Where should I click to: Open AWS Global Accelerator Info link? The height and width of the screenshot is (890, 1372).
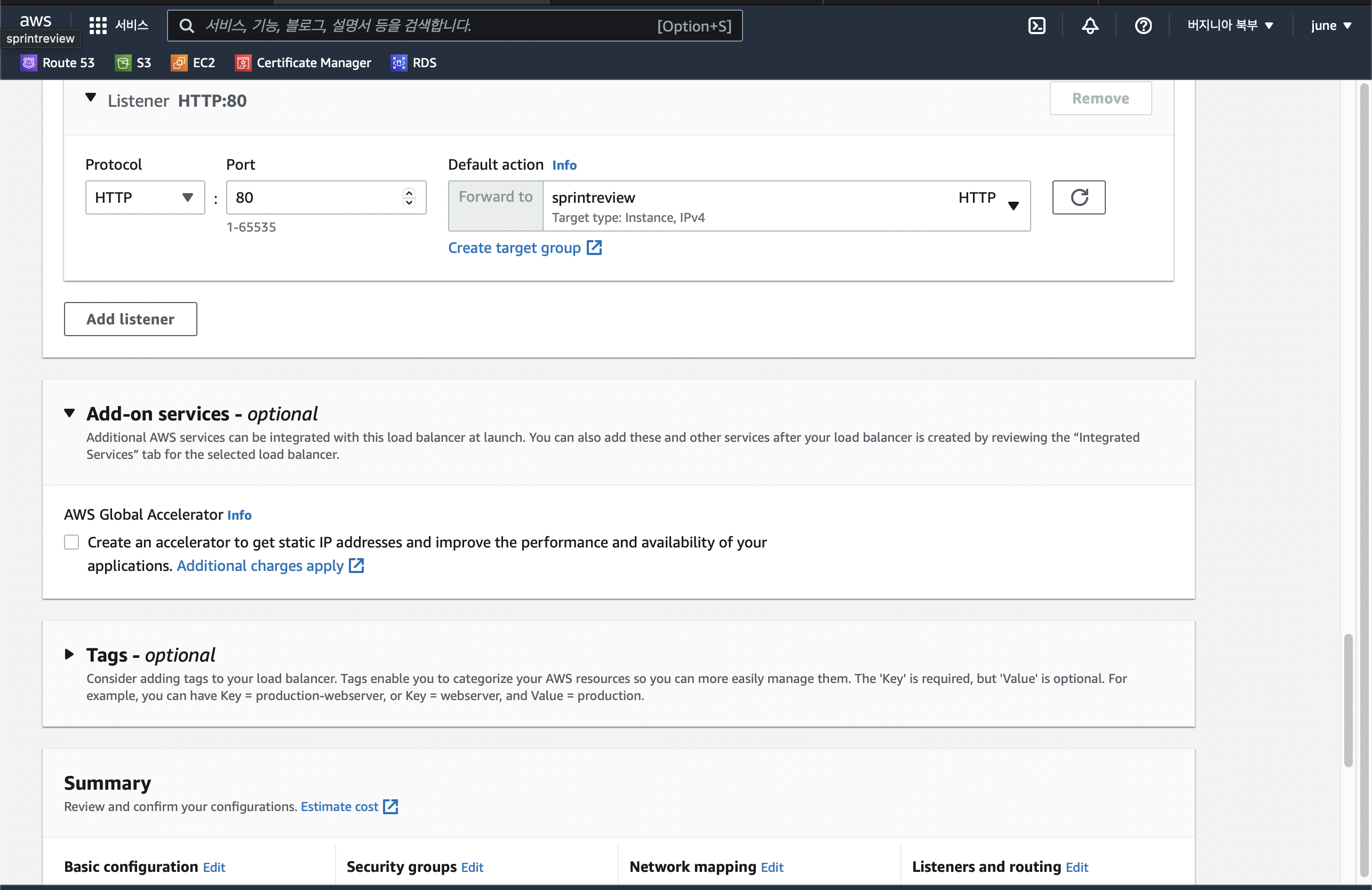point(239,514)
